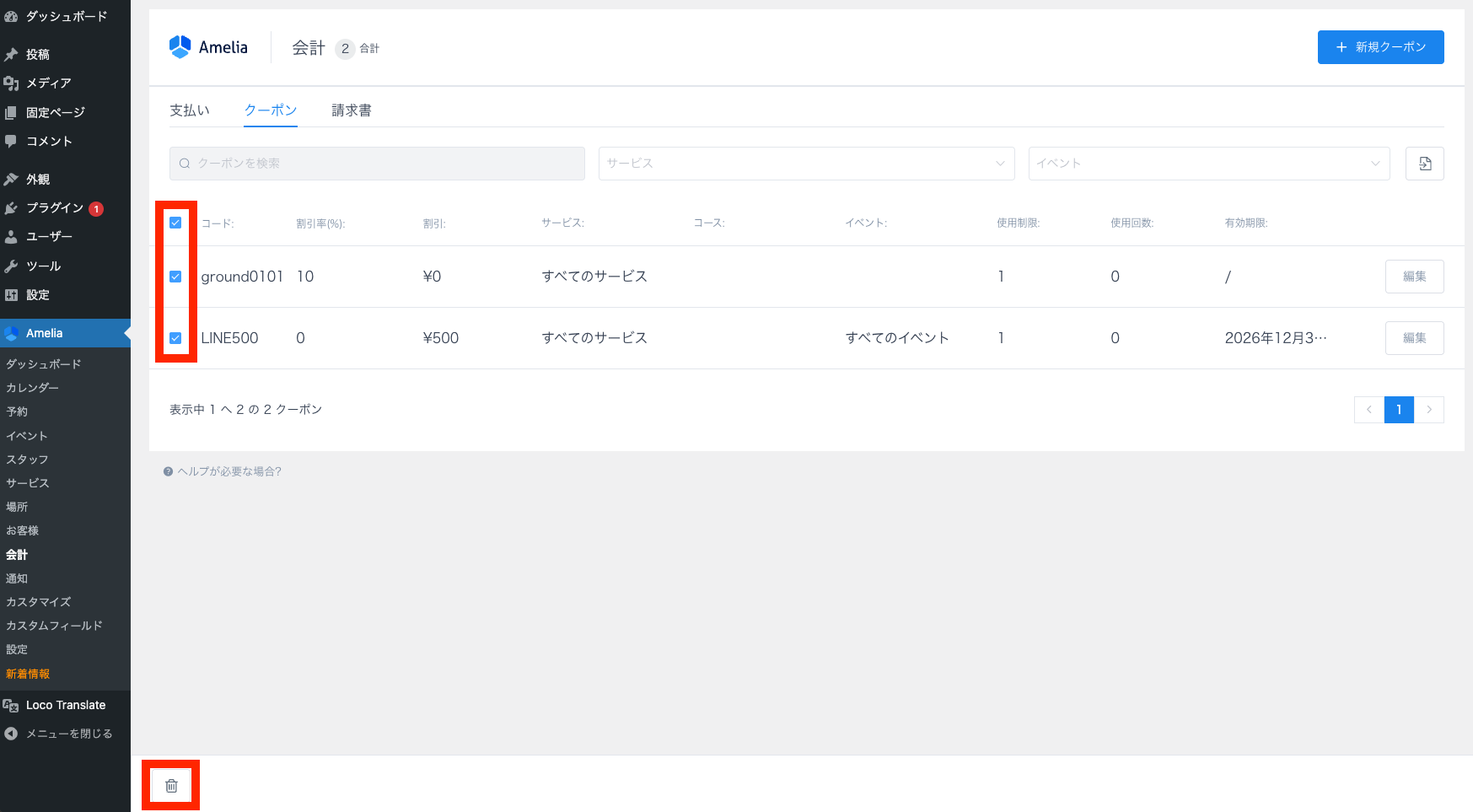Open プラグイン from the WordPress sidebar
The width and height of the screenshot is (1473, 812).
[54, 208]
